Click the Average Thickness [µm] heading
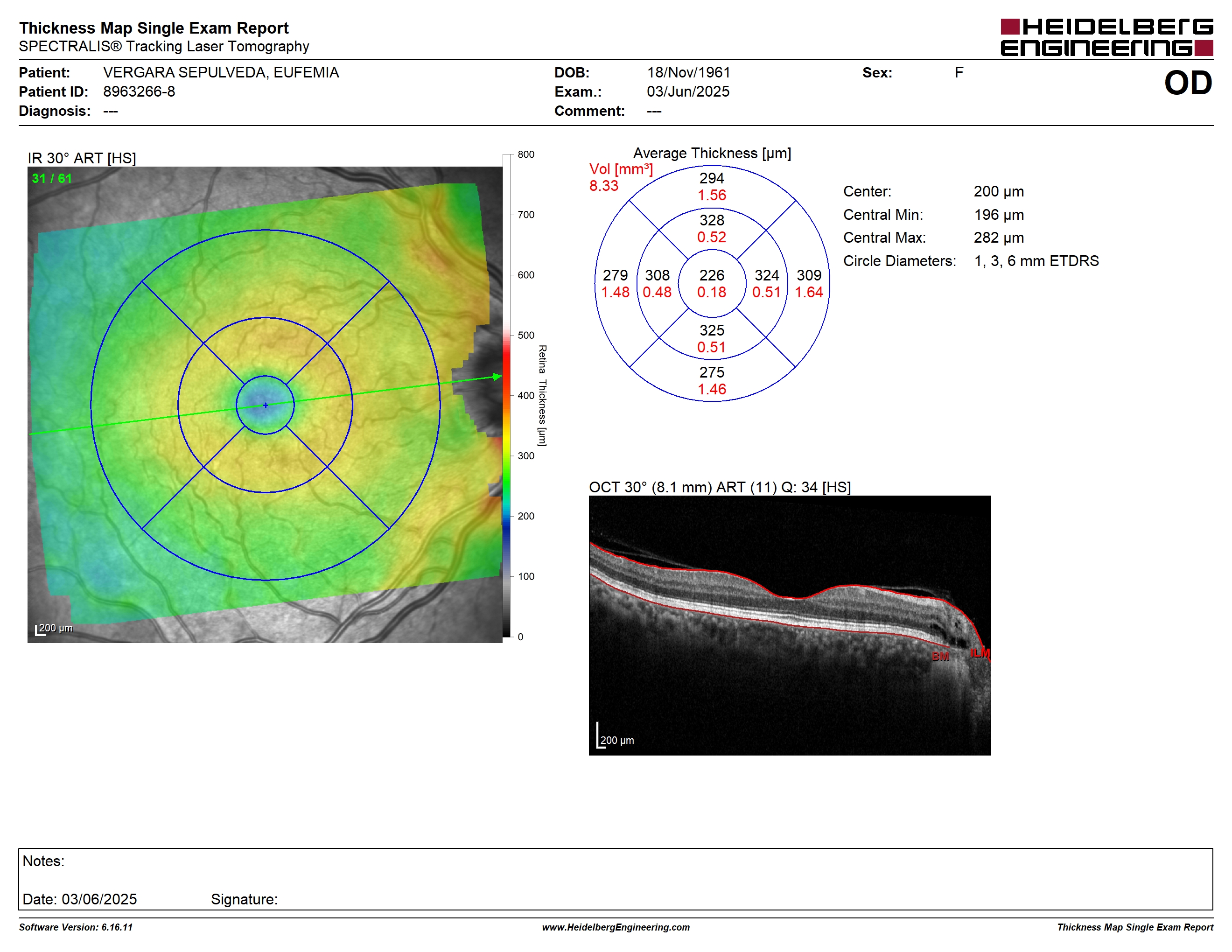1232x952 pixels. [712, 153]
